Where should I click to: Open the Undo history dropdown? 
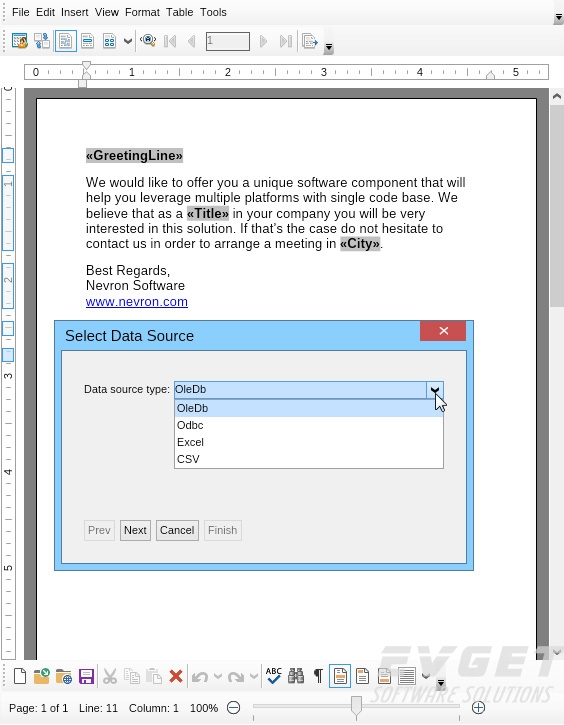[218, 676]
